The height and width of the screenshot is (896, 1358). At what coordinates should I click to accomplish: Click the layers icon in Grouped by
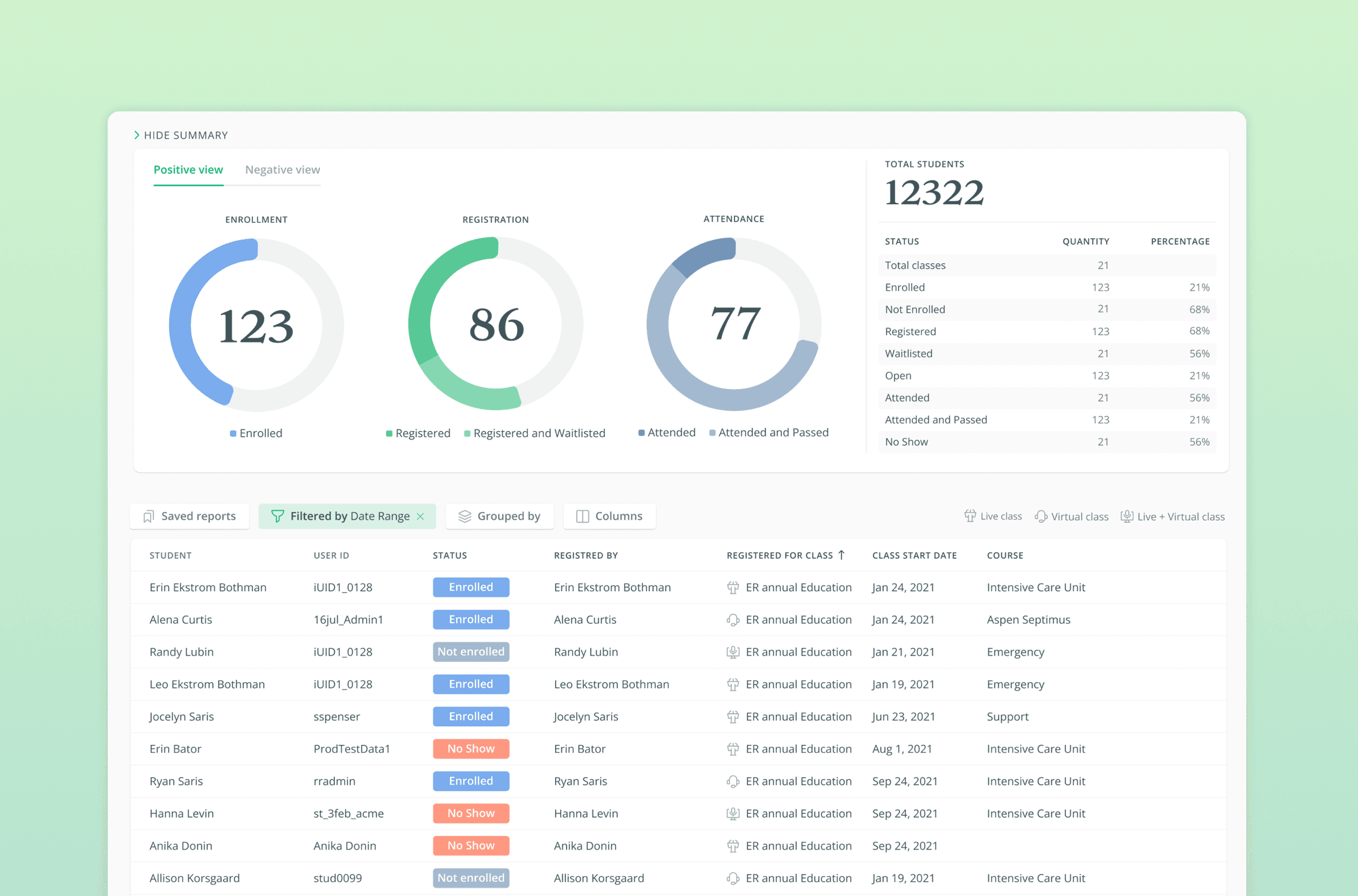[x=465, y=516]
